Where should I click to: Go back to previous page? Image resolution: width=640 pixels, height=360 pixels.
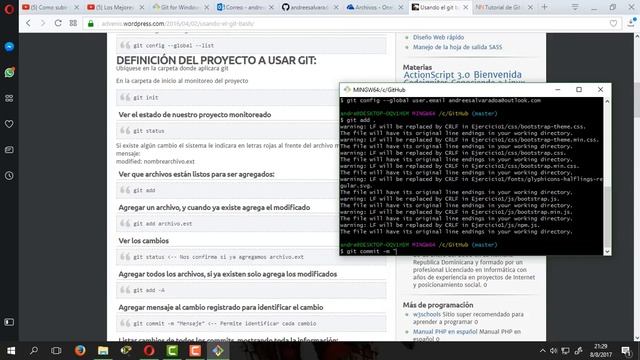click(28, 23)
